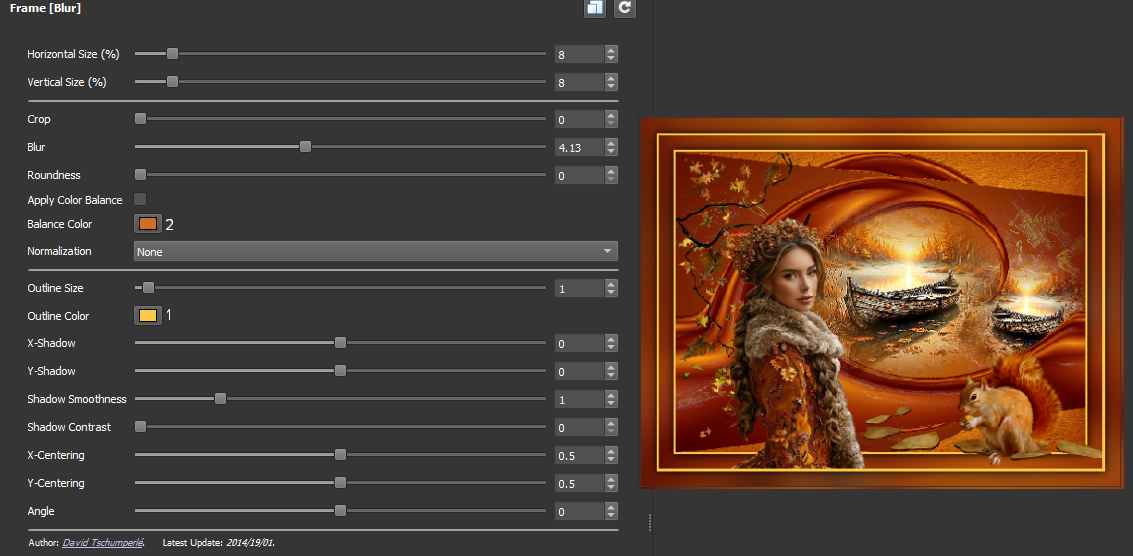Click the Shadow Smoothness spinner arrows
This screenshot has height=556, width=1133.
click(611, 399)
